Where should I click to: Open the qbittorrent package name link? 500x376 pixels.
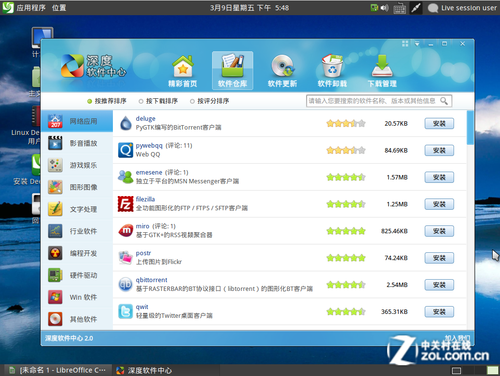pyautogui.click(x=151, y=280)
